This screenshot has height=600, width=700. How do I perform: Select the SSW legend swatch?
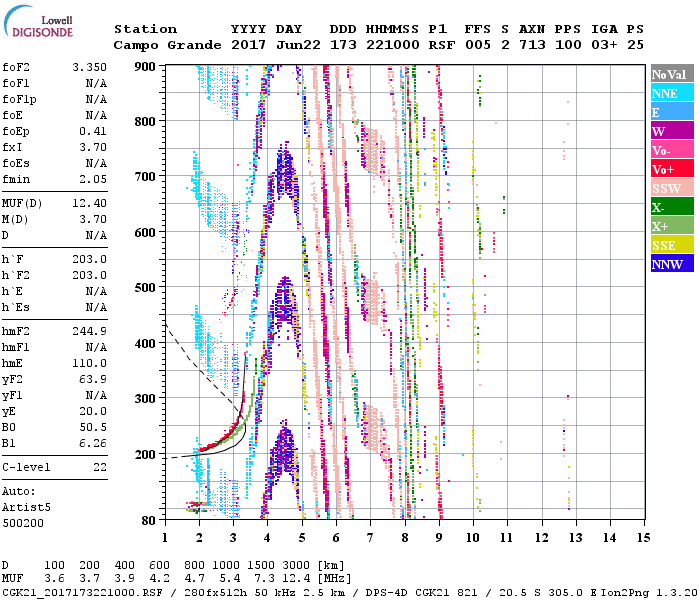(x=671, y=189)
